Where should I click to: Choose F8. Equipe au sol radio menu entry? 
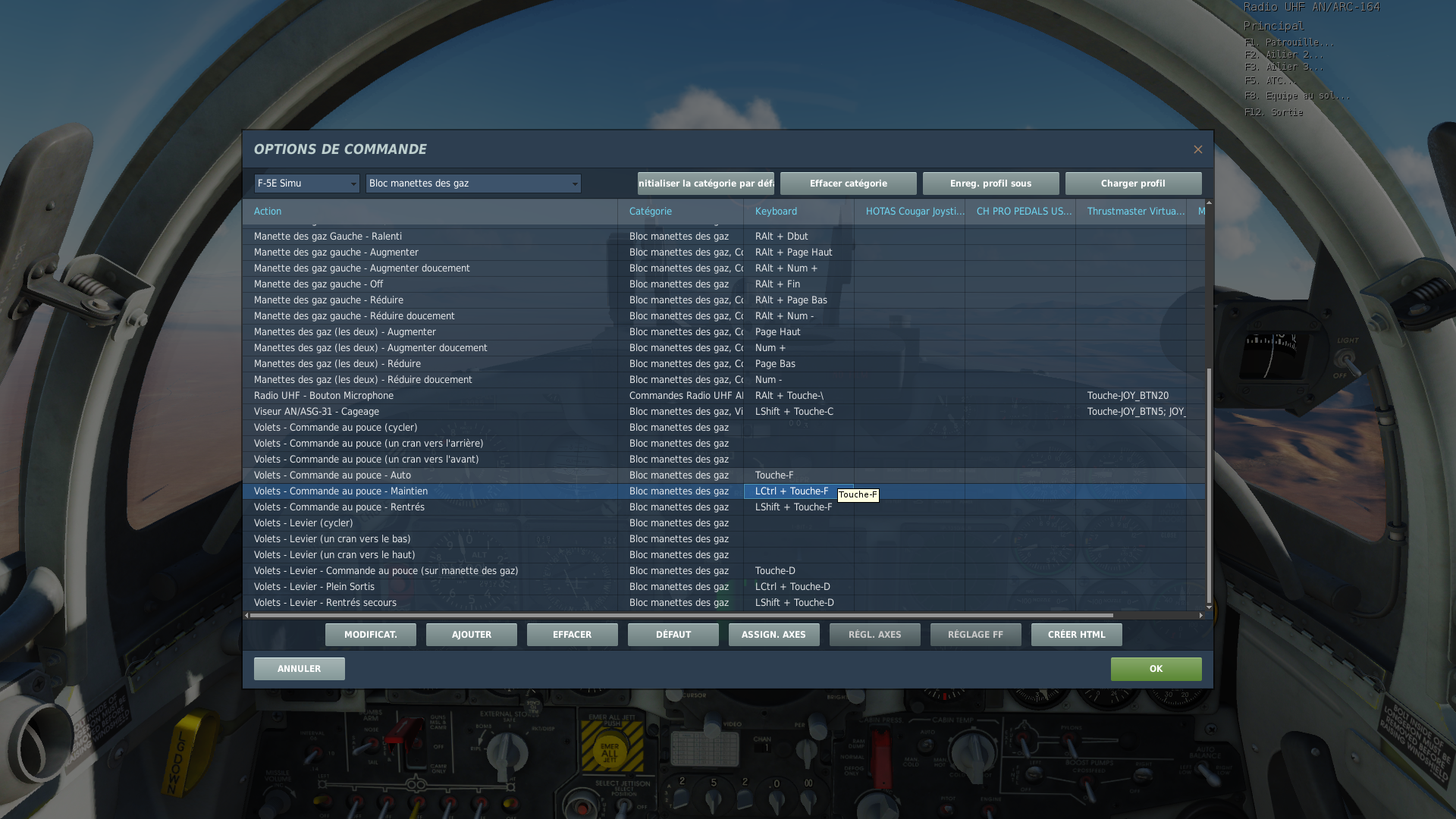pyautogui.click(x=1298, y=96)
